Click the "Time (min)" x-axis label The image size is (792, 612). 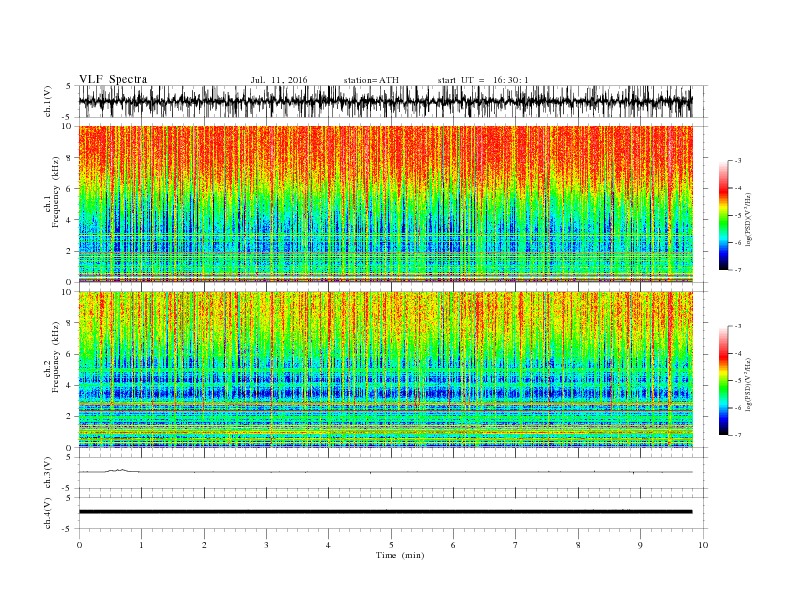(x=400, y=555)
